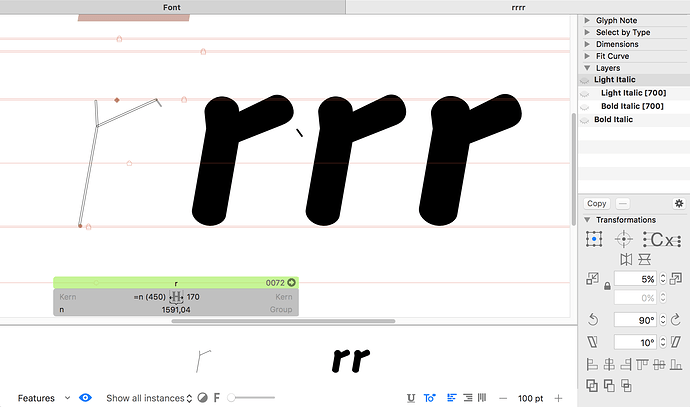This screenshot has width=690, height=407.
Task: Switch to vertical text layout
Action: 482,398
